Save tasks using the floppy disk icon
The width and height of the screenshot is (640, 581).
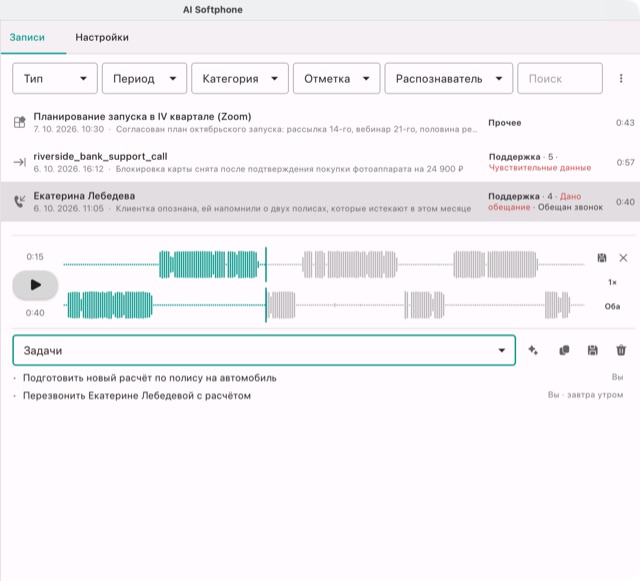592,350
